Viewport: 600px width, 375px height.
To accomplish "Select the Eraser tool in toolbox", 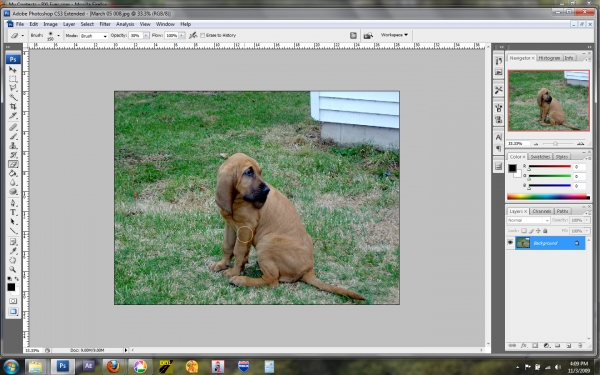I will click(13, 164).
